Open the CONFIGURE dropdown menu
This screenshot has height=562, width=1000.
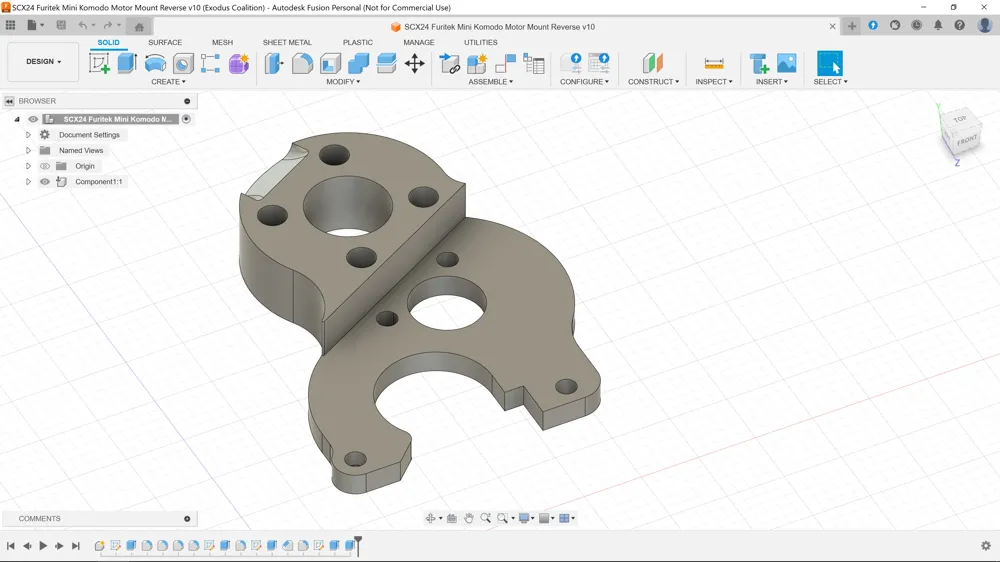(x=584, y=82)
